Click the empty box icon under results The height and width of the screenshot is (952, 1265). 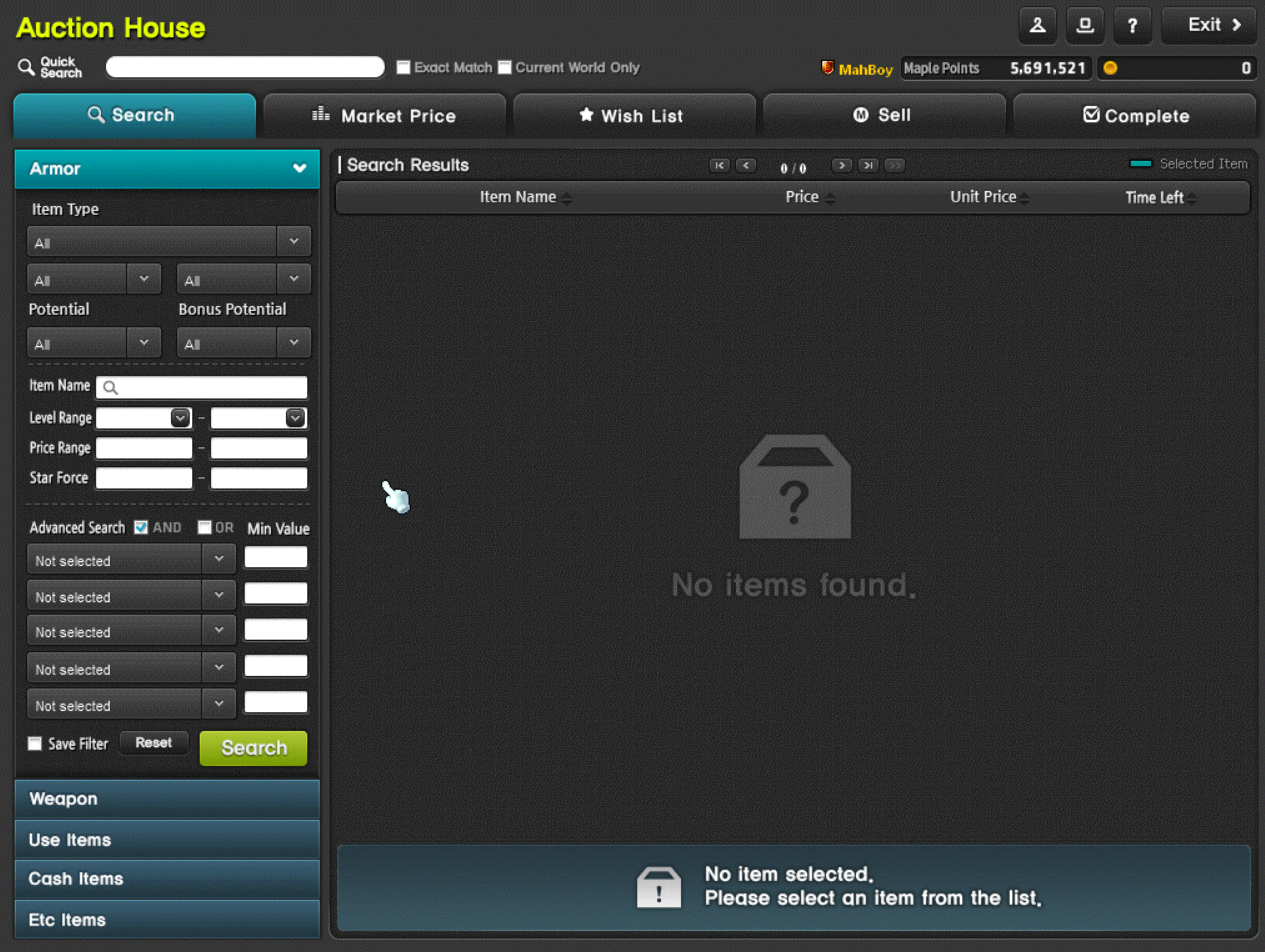click(795, 487)
